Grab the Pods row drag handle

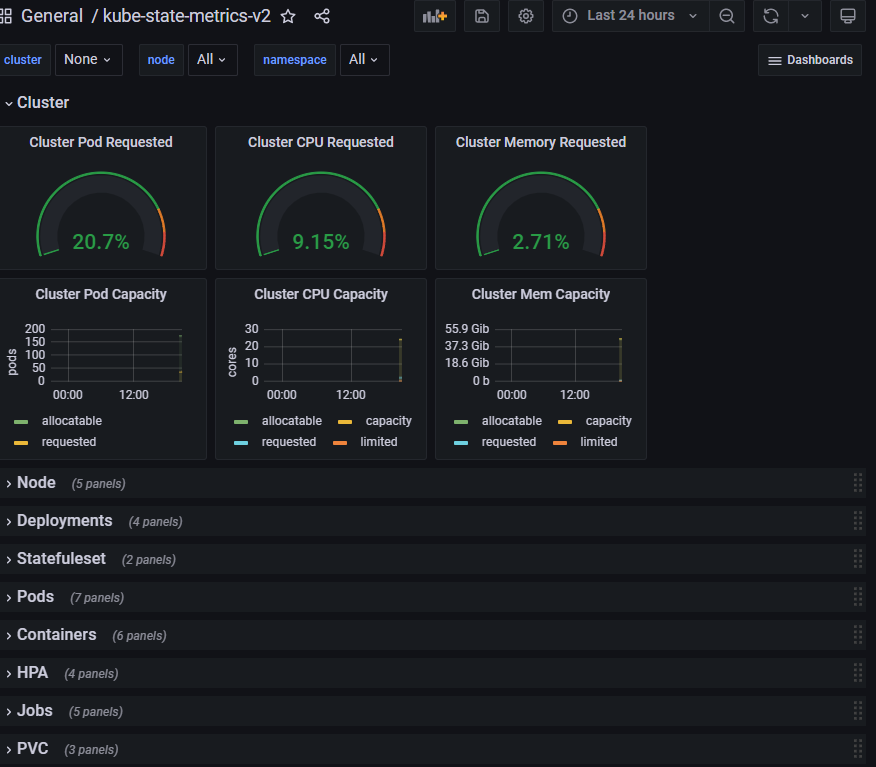[x=858, y=597]
